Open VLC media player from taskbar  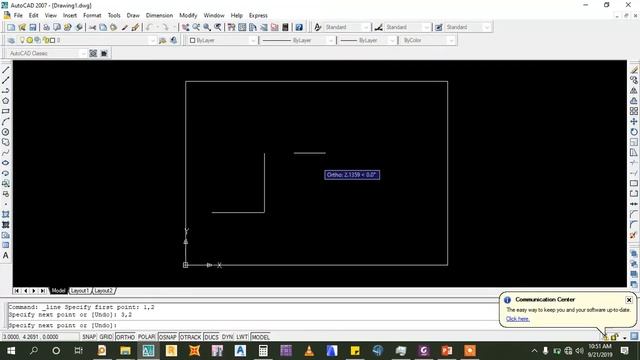pos(309,351)
